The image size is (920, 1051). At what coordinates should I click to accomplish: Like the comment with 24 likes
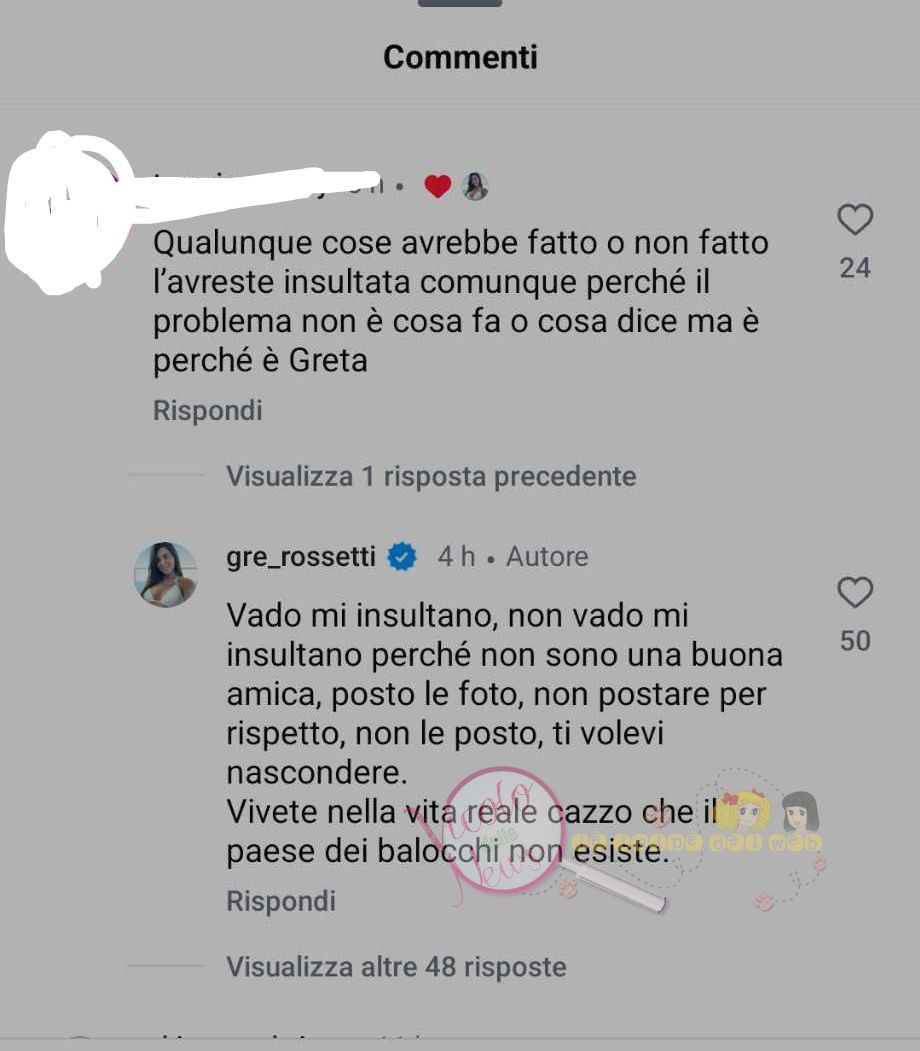(855, 219)
